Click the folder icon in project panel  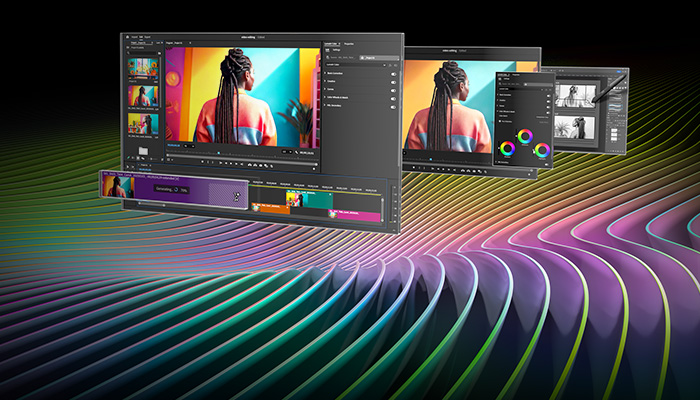point(142,151)
